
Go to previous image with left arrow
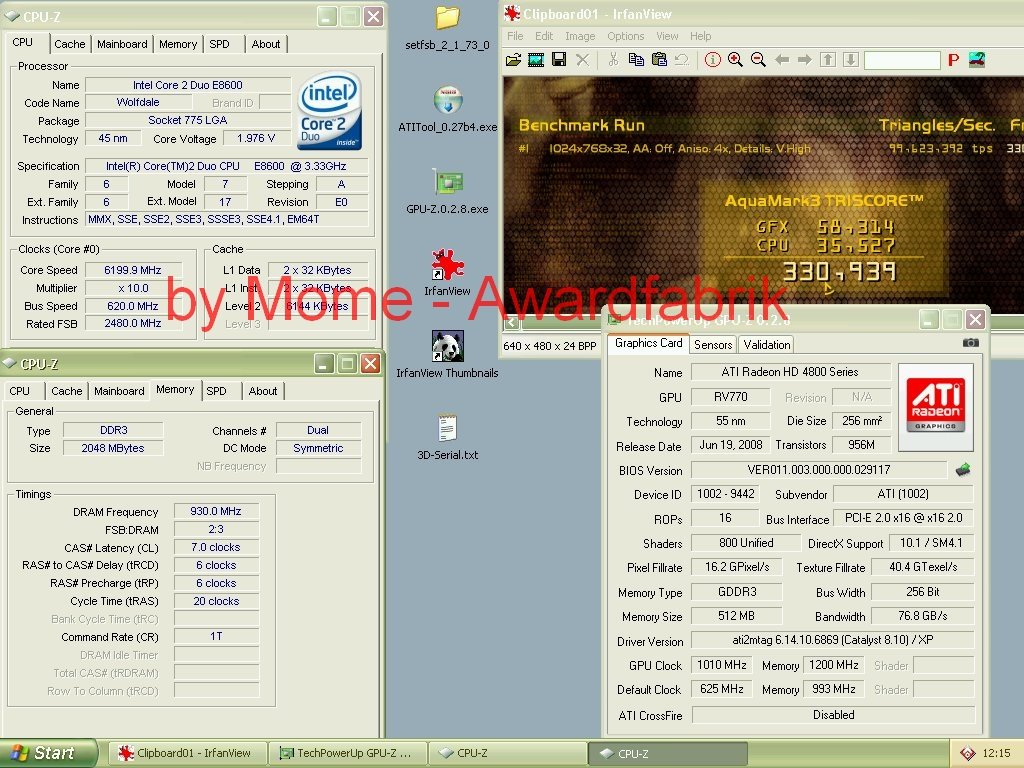pos(782,60)
